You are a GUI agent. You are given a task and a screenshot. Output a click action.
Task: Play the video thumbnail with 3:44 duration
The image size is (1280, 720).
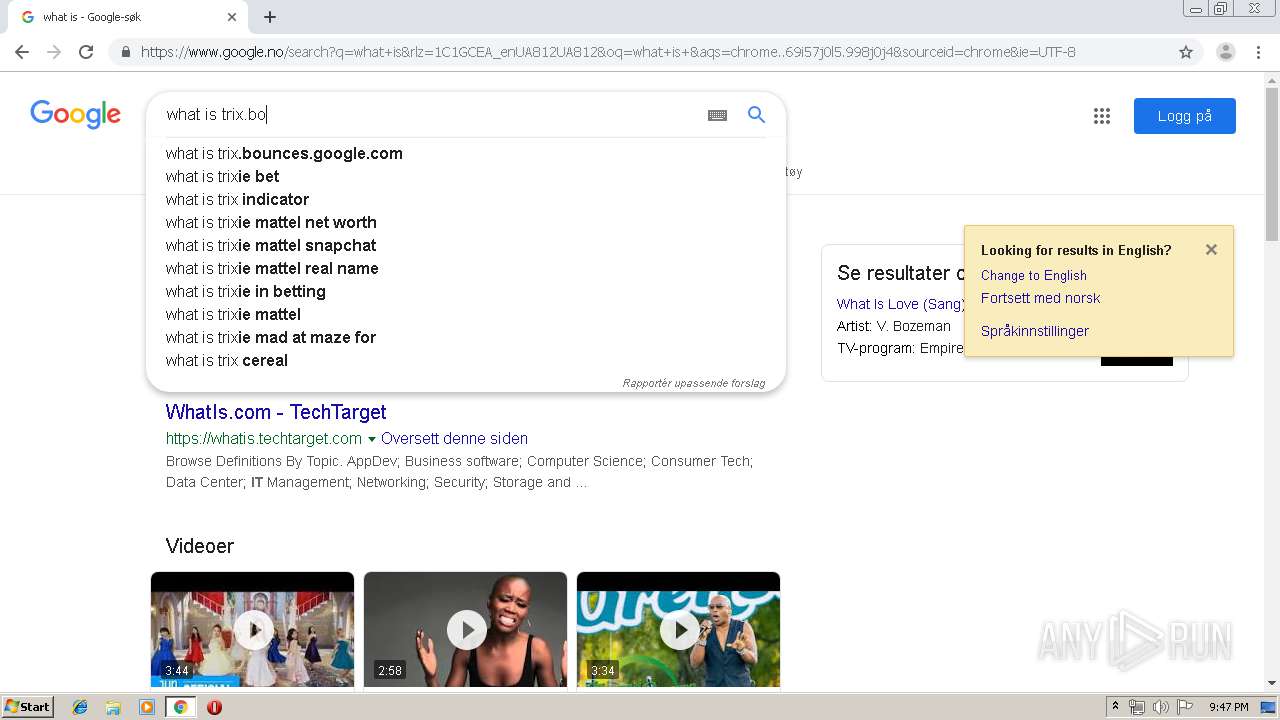coord(252,629)
